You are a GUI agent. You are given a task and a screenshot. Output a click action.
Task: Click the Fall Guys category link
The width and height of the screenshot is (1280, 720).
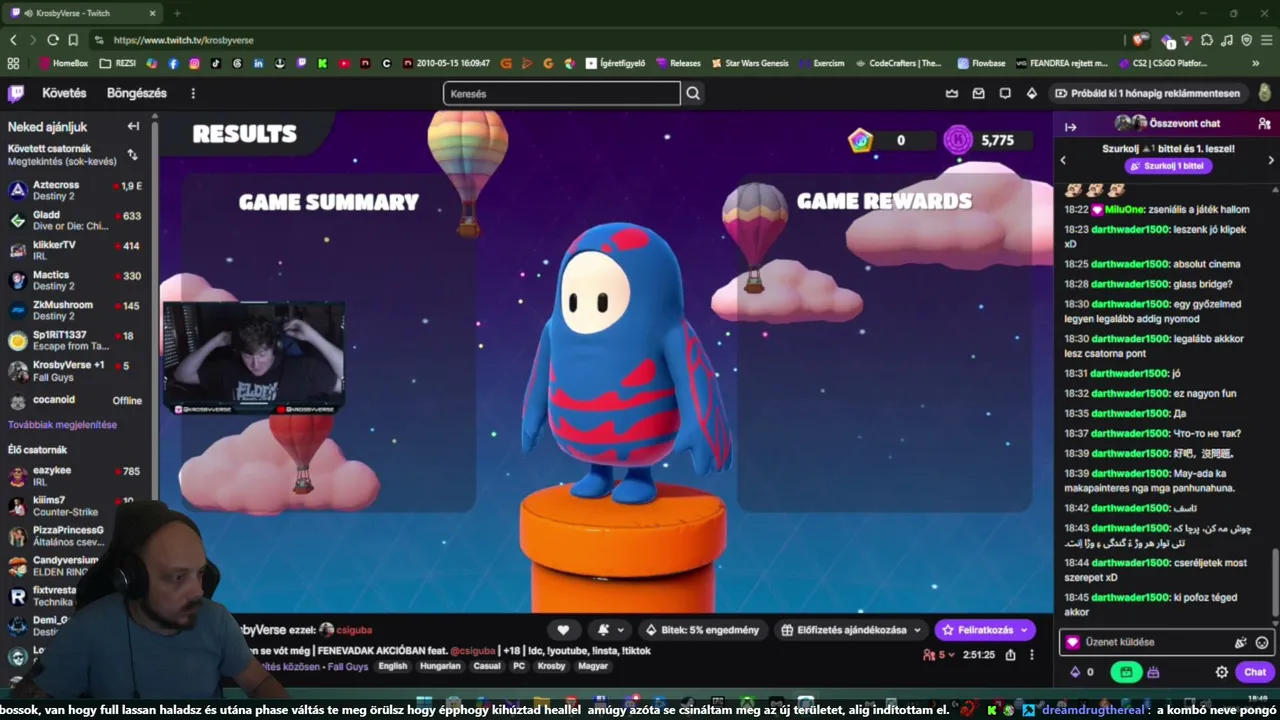point(349,666)
